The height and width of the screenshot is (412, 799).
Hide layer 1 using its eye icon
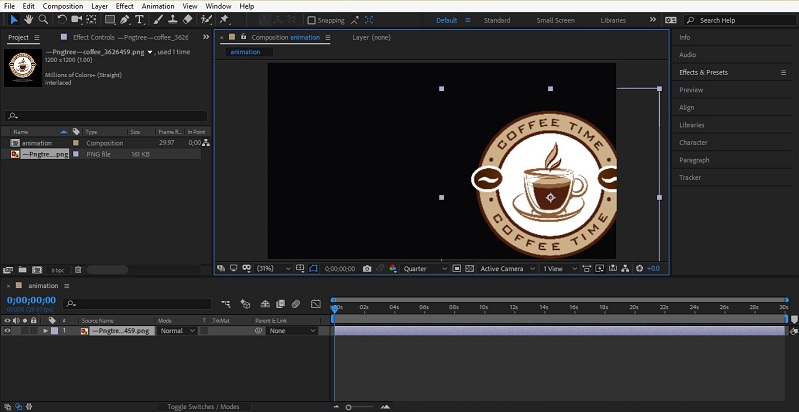7,330
